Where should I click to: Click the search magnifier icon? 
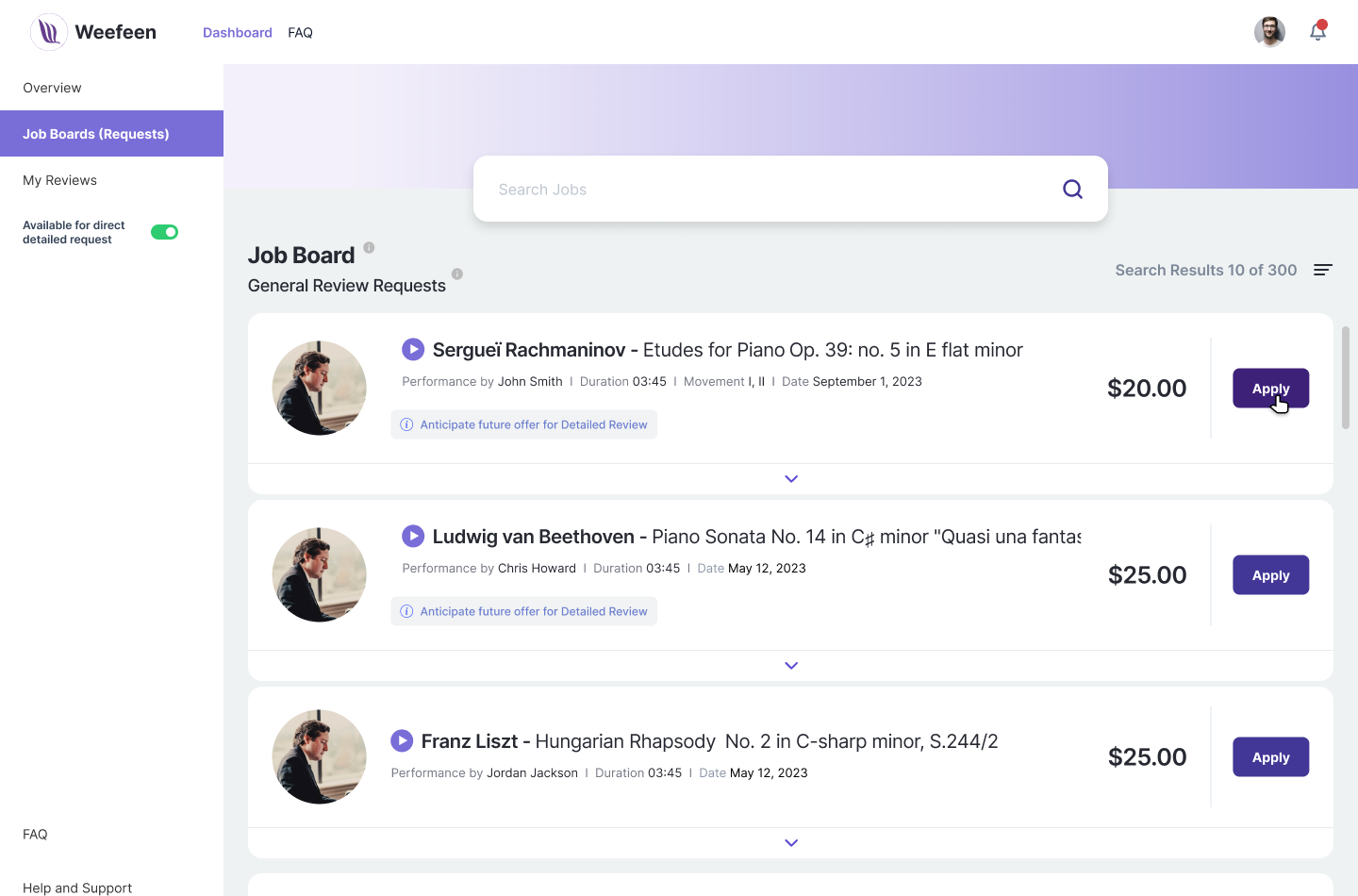pyautogui.click(x=1072, y=190)
